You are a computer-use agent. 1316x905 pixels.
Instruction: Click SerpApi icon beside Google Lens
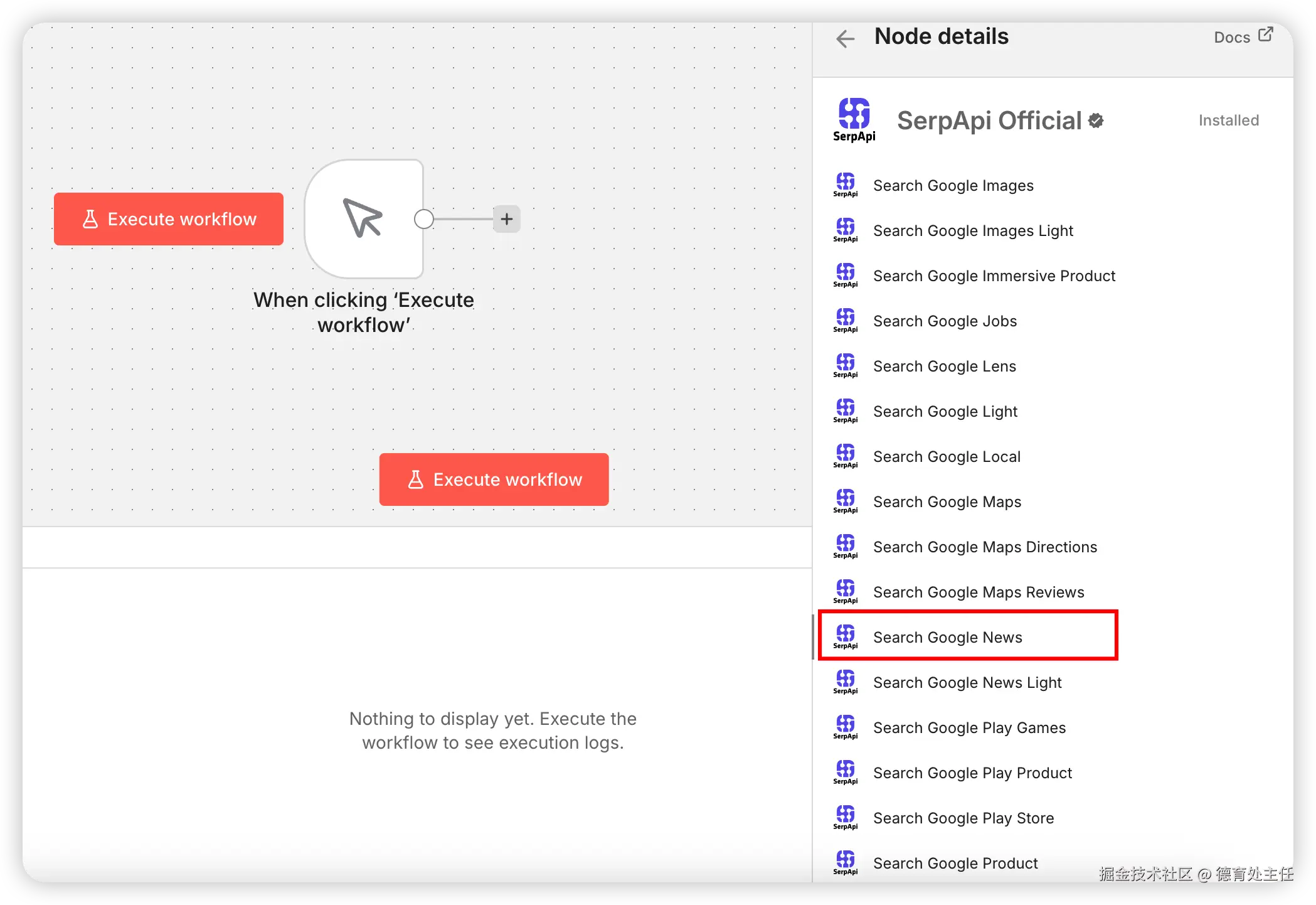pyautogui.click(x=846, y=365)
